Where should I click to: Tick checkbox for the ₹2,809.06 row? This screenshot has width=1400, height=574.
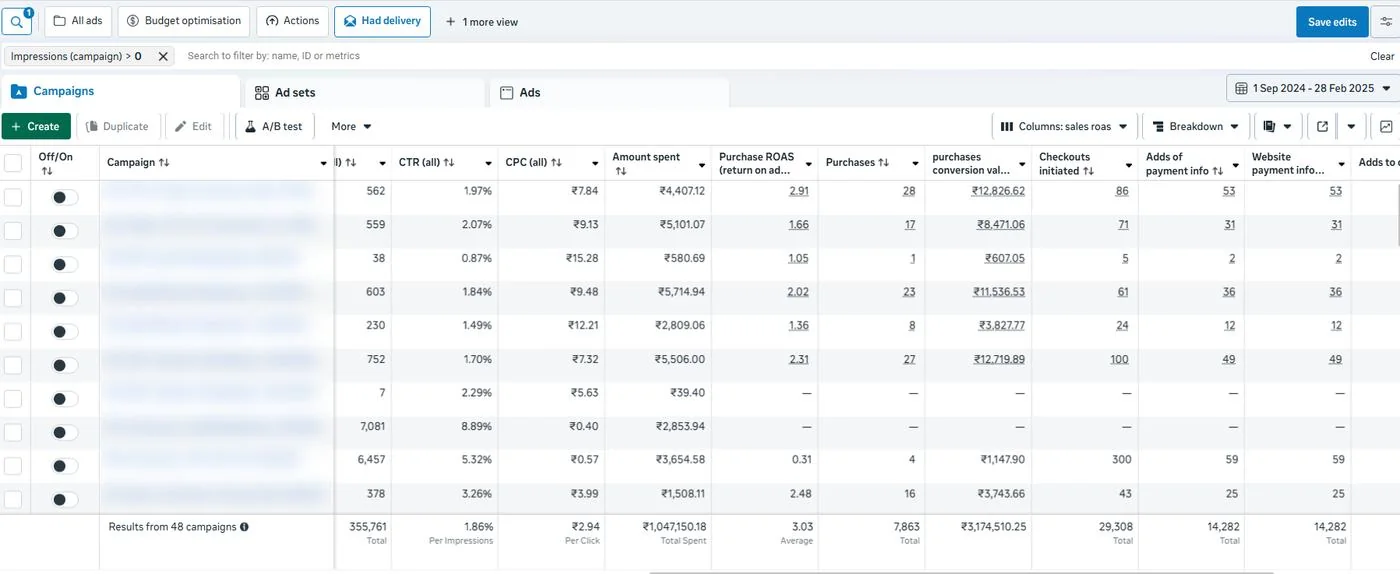click(13, 332)
